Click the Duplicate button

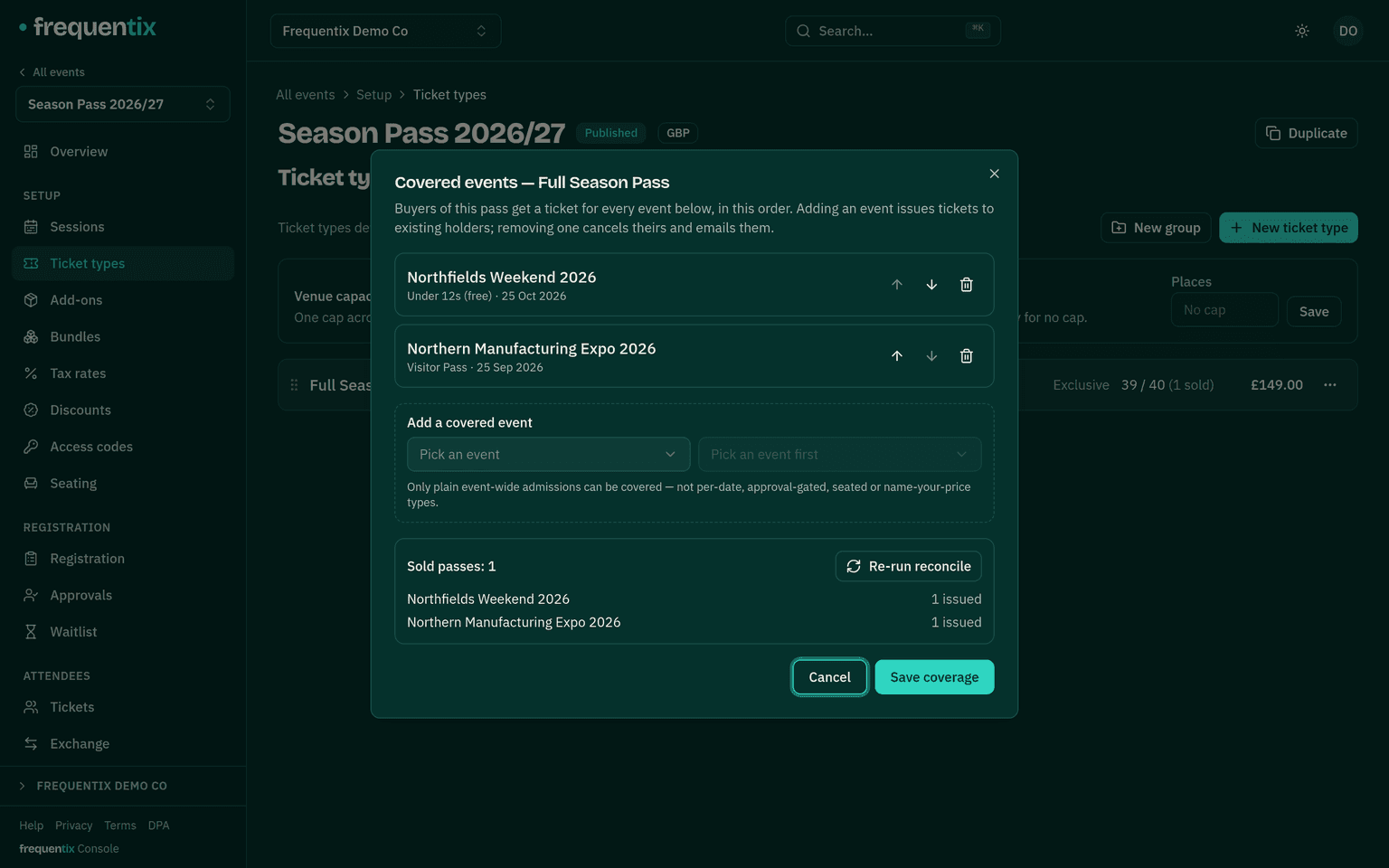click(1306, 133)
